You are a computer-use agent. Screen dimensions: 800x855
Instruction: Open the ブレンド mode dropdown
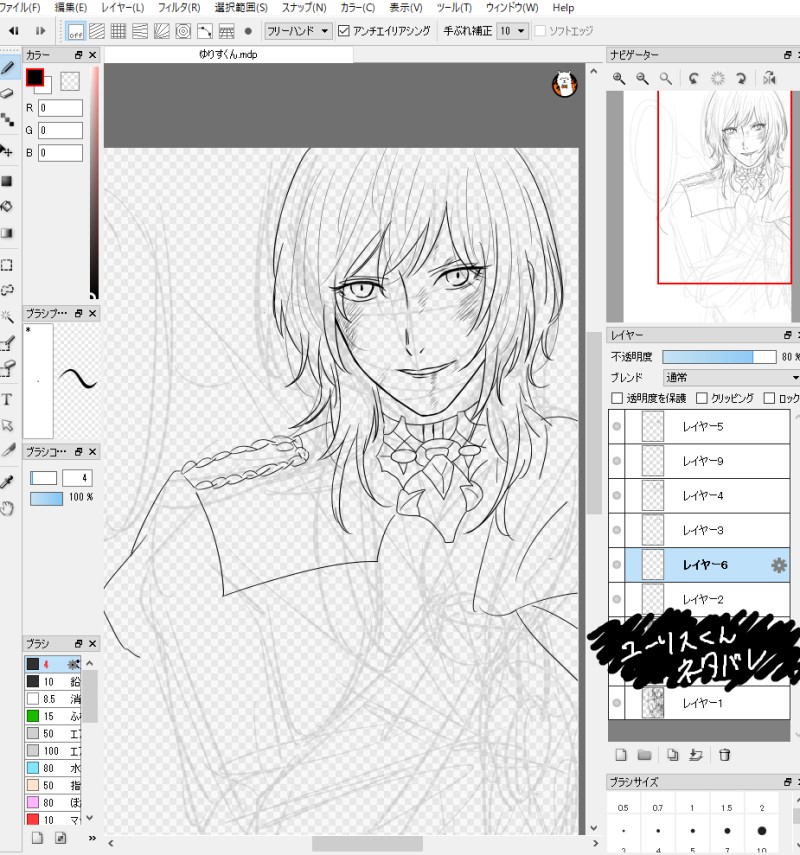[731, 377]
